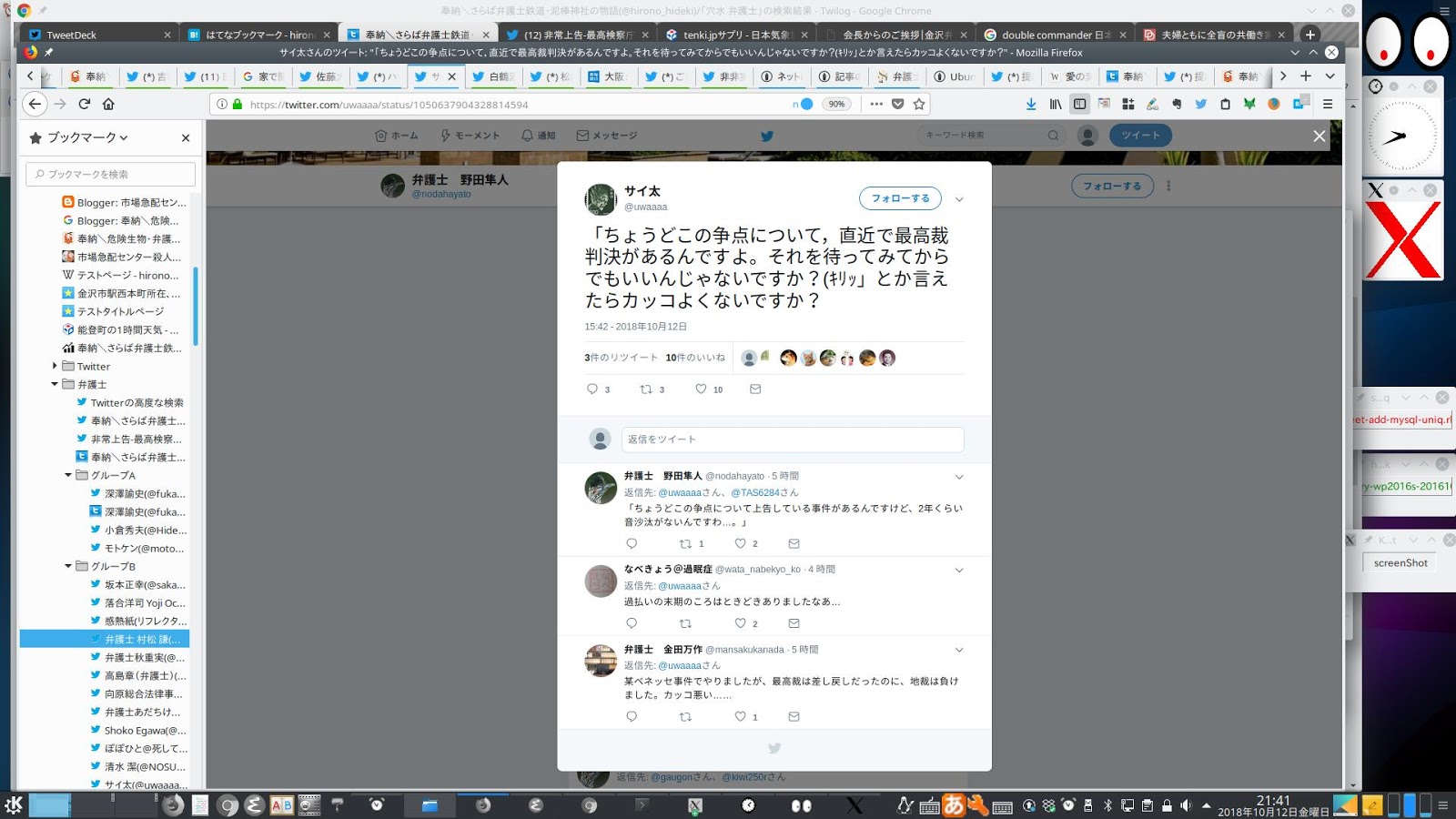This screenshot has width=1456, height=819.
Task: Bookmark this page with the star icon
Action: (x=919, y=104)
